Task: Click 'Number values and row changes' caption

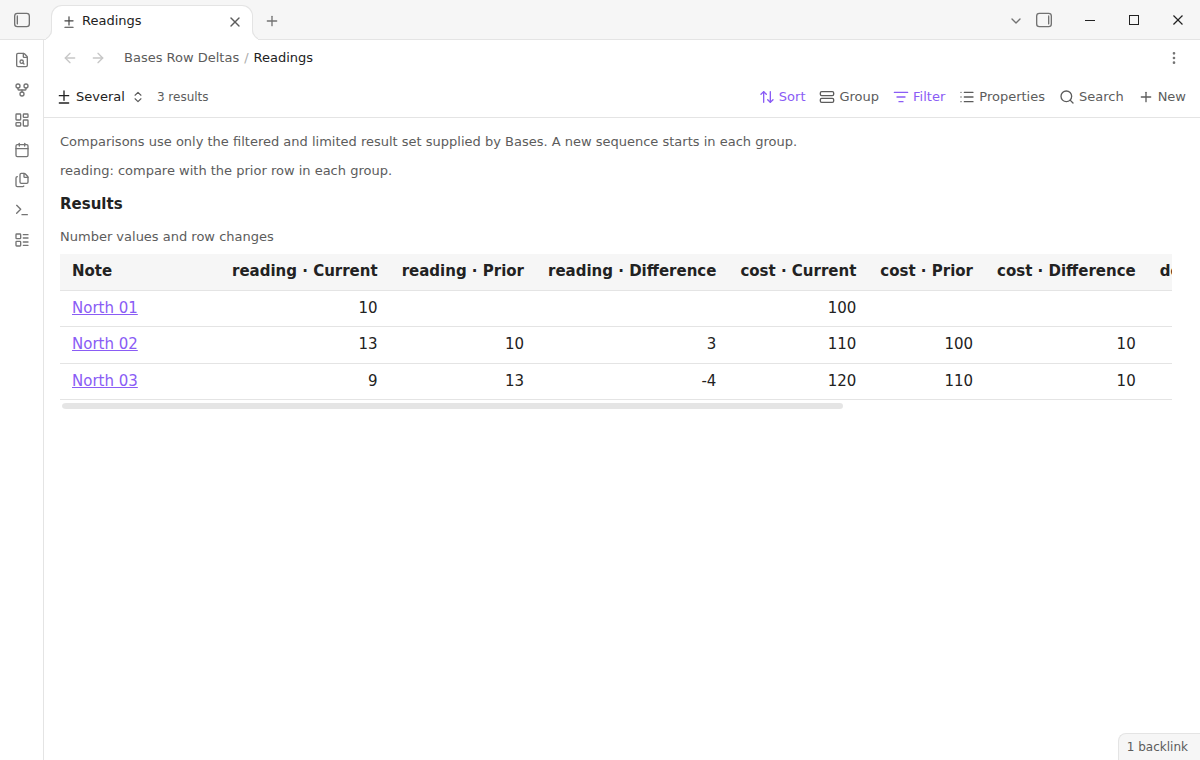Action: click(167, 237)
